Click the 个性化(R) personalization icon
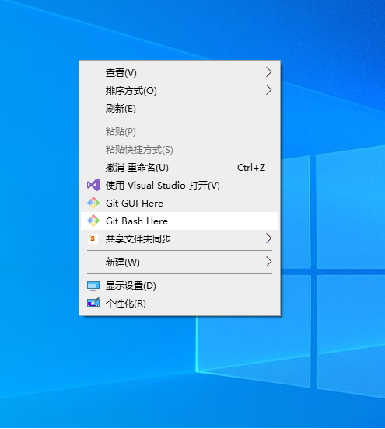 [x=93, y=303]
